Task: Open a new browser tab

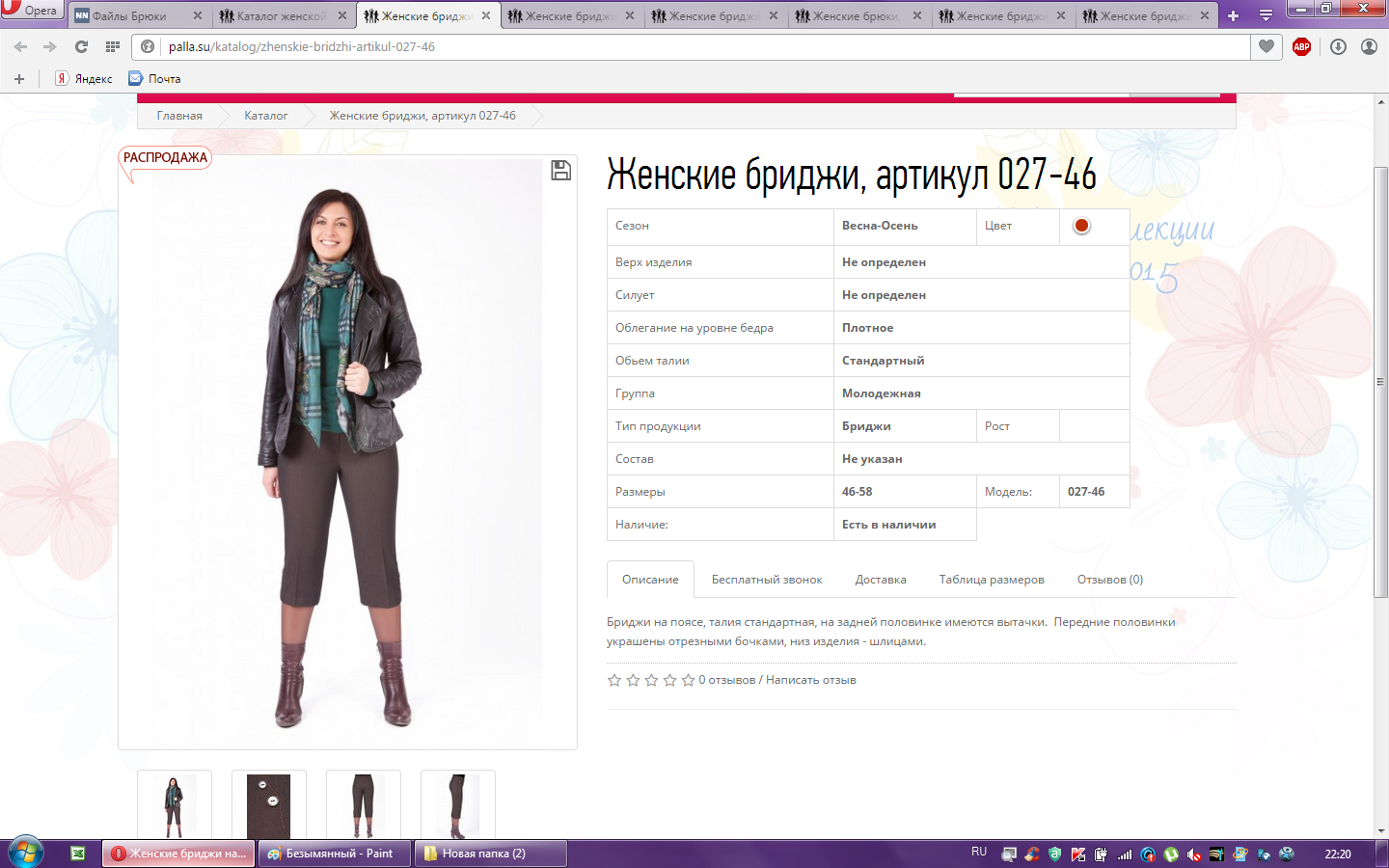Action: (x=1233, y=15)
